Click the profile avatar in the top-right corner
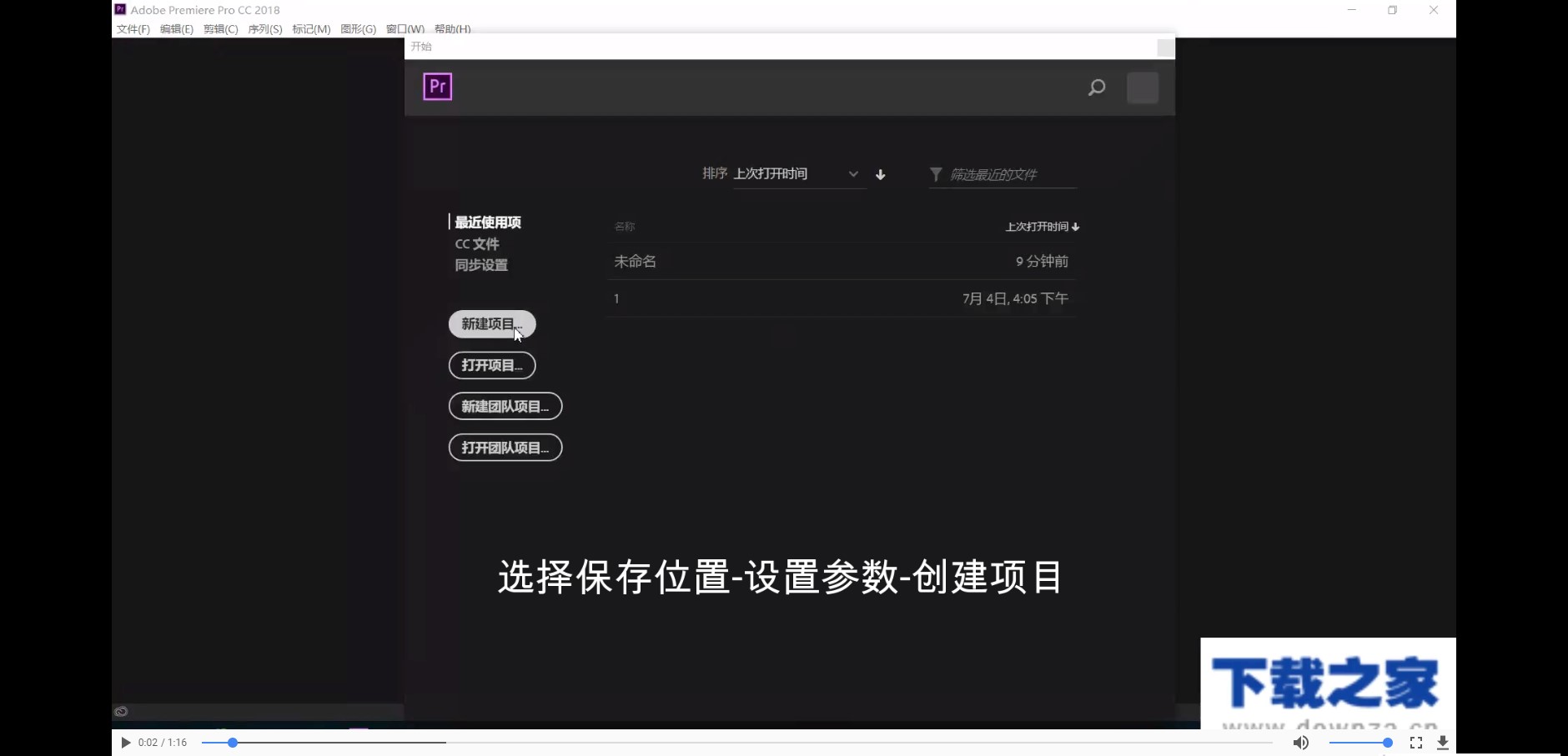The image size is (1568, 756). click(x=1143, y=88)
